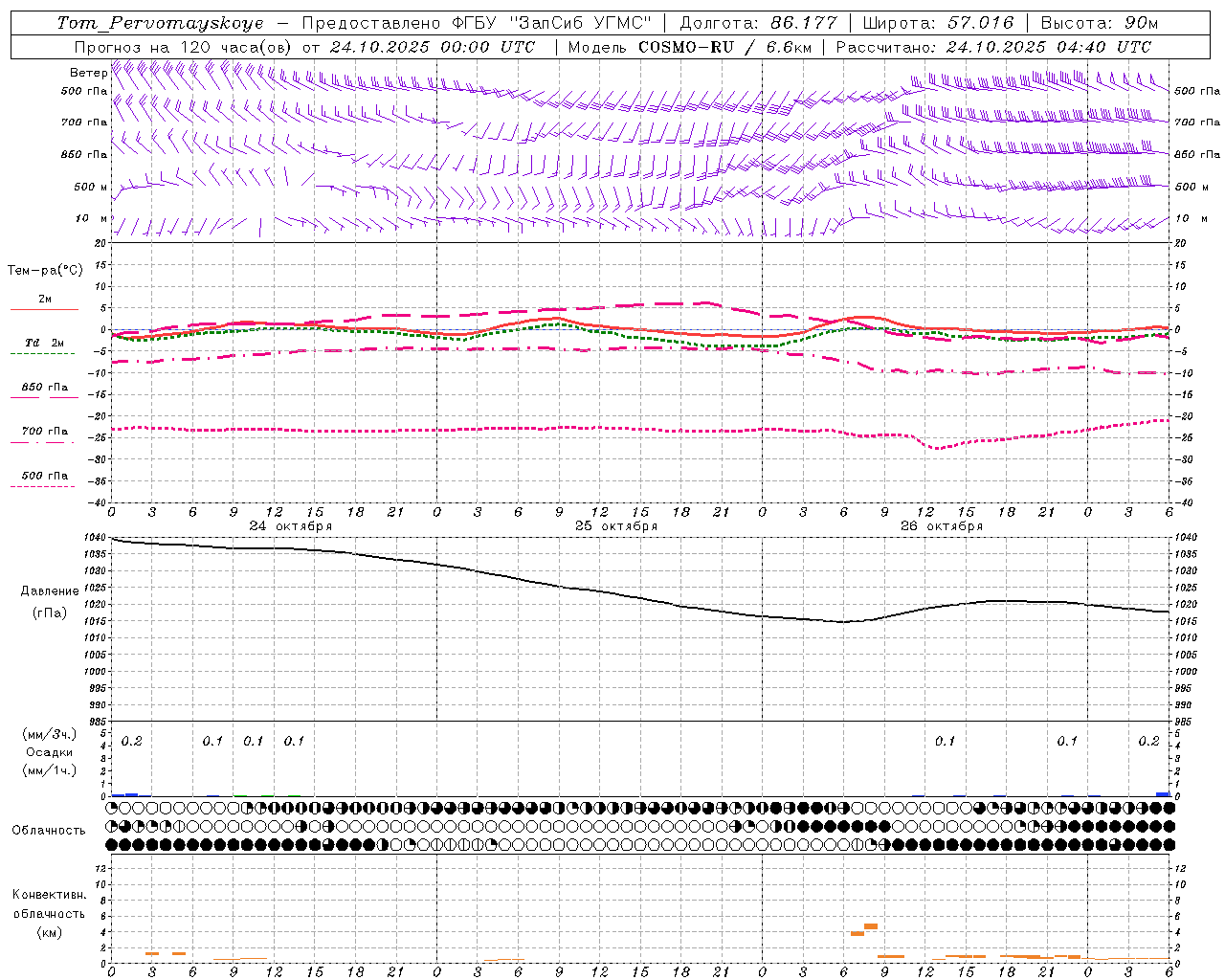Click the Широта: 57.016 value

(x=938, y=23)
